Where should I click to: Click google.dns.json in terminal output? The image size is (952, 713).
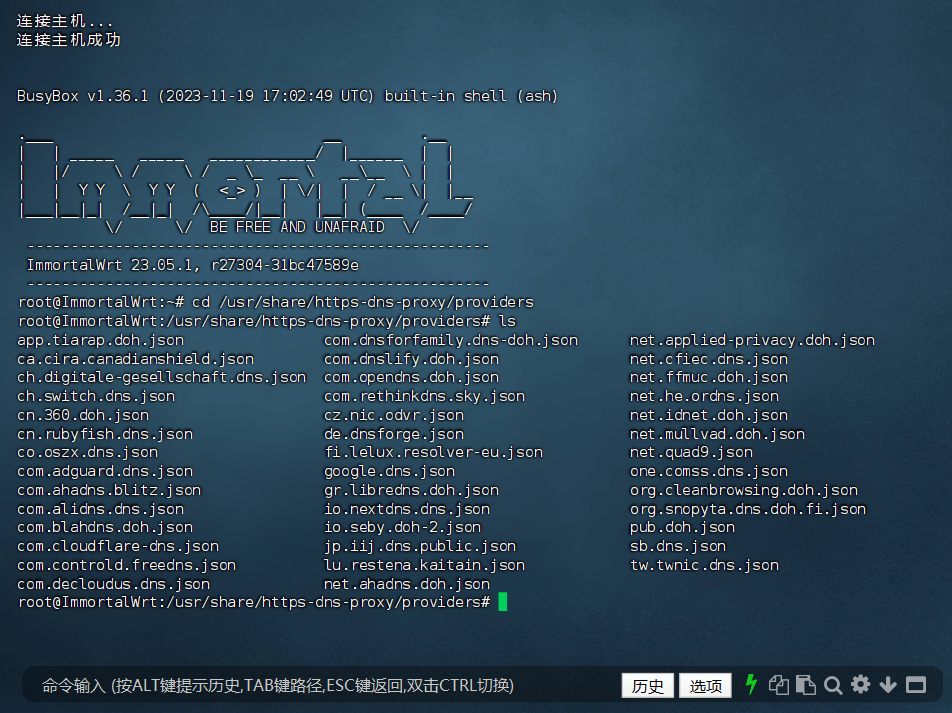point(389,471)
